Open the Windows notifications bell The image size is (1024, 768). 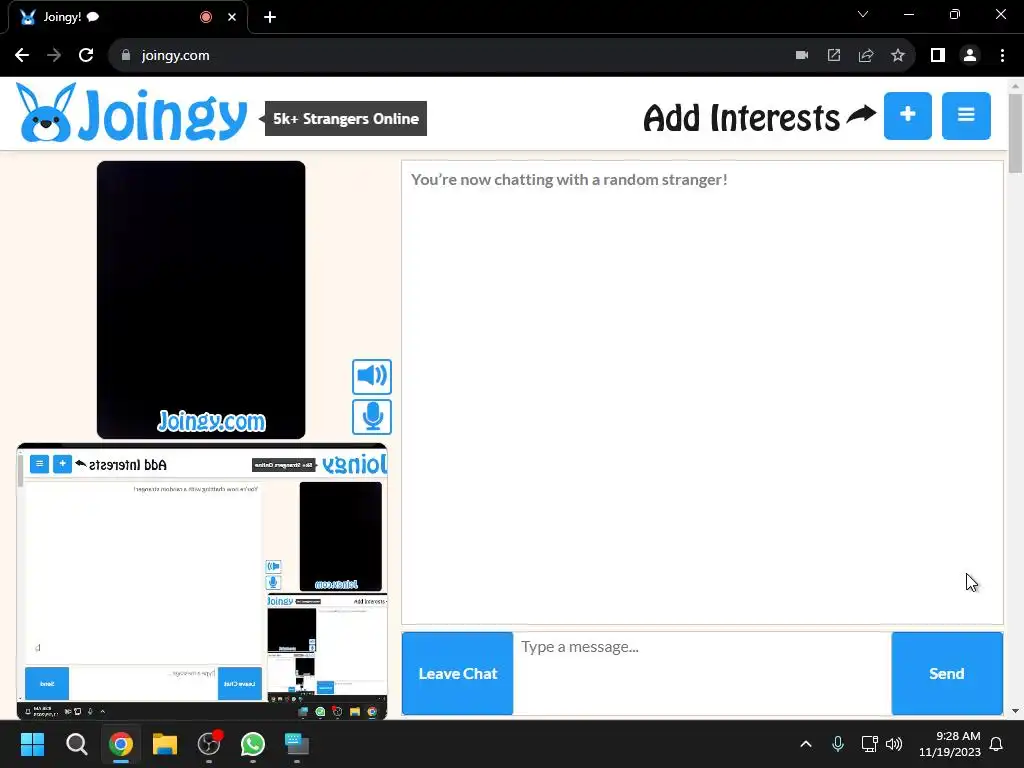[x=996, y=744]
